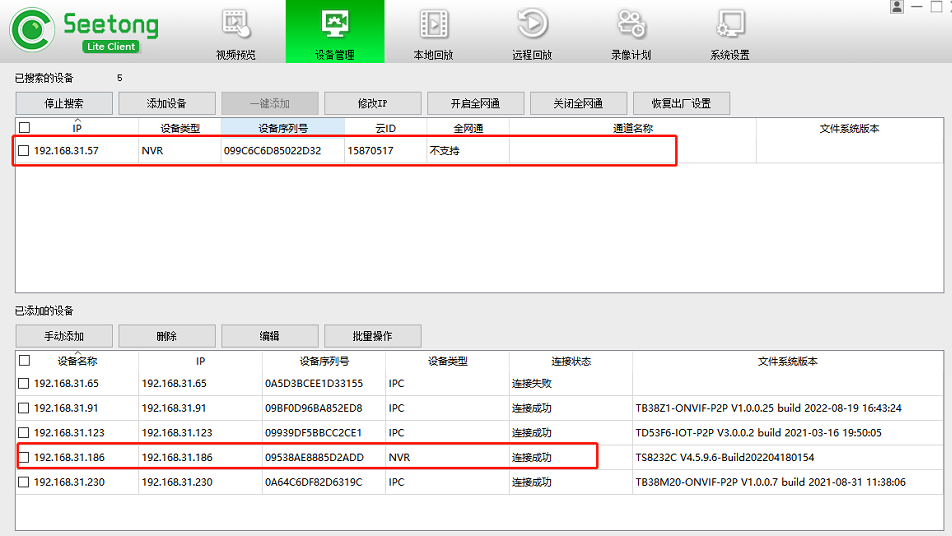Select the checkbox for device 192.168.31.65

[x=24, y=384]
